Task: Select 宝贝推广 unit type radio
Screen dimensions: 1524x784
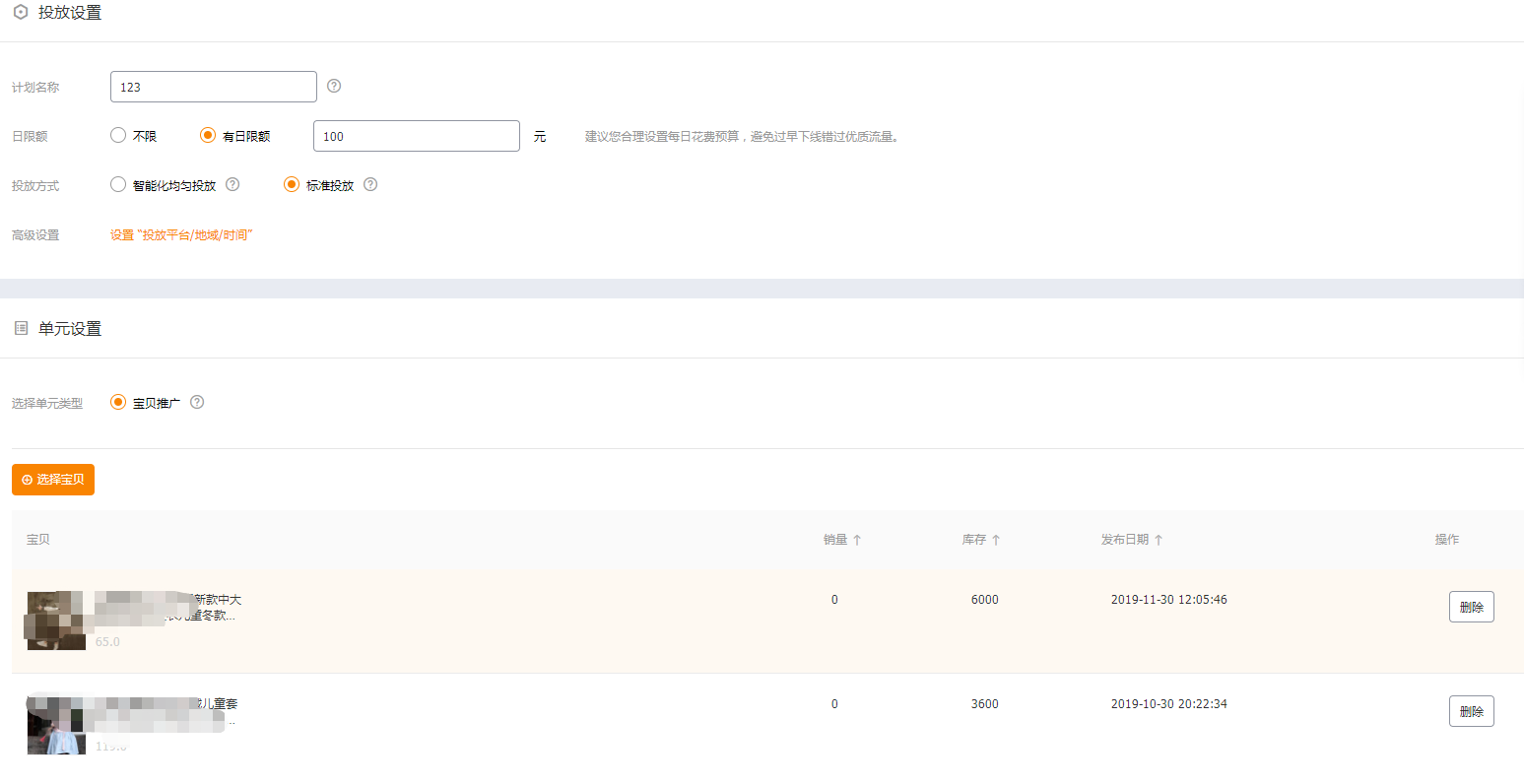Action: click(x=118, y=402)
